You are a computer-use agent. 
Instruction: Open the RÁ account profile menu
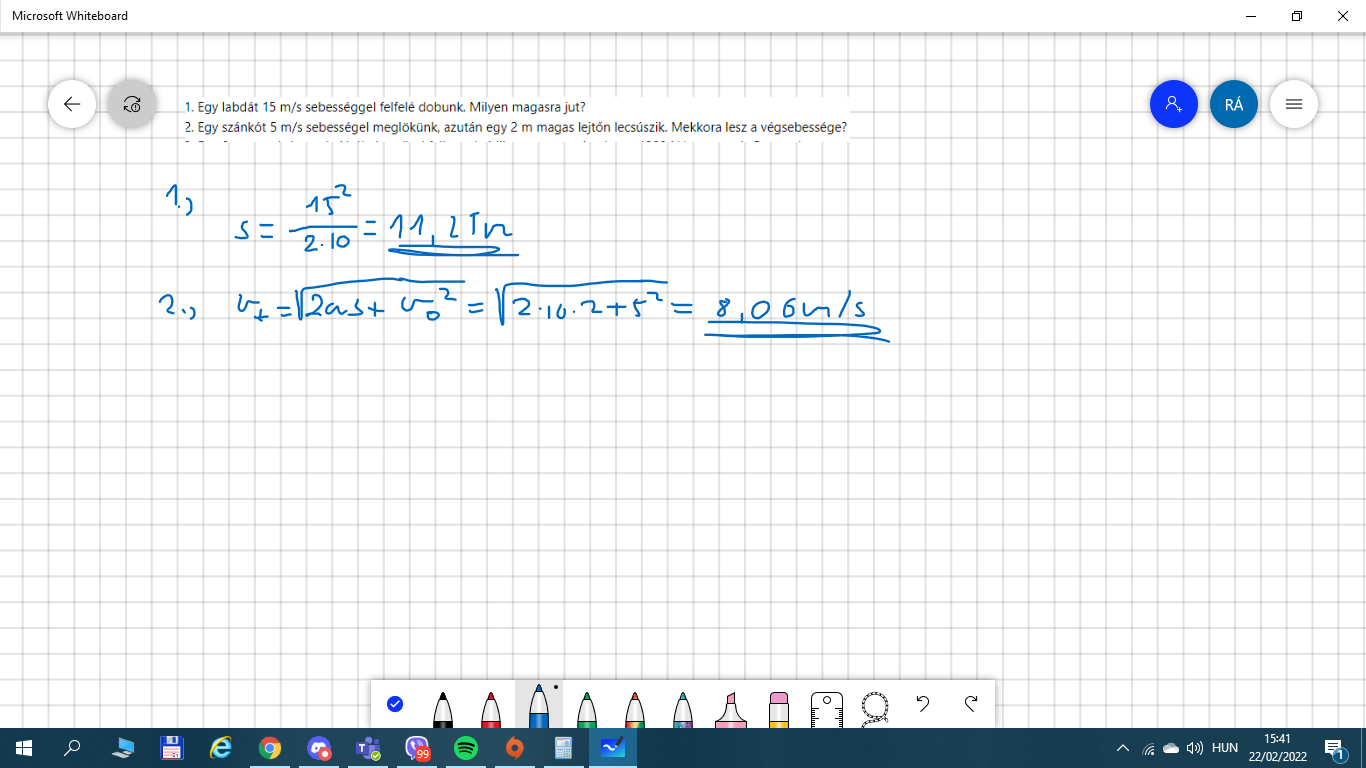coord(1233,104)
